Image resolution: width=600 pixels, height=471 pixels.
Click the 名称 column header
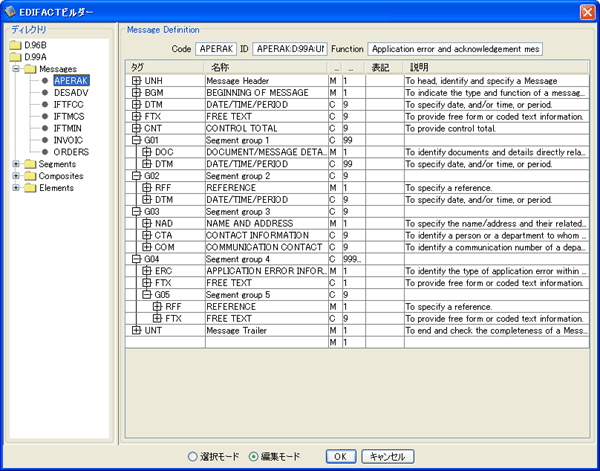point(220,67)
